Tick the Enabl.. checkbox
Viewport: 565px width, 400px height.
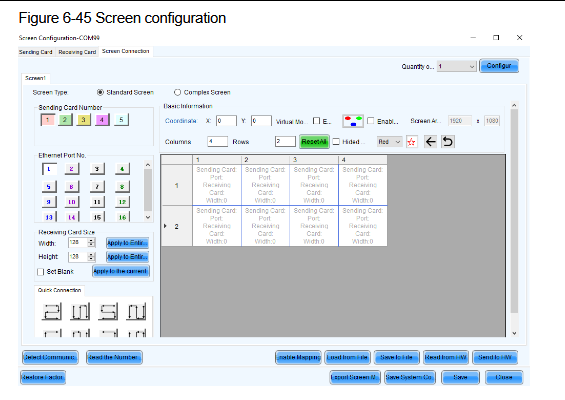tap(370, 121)
